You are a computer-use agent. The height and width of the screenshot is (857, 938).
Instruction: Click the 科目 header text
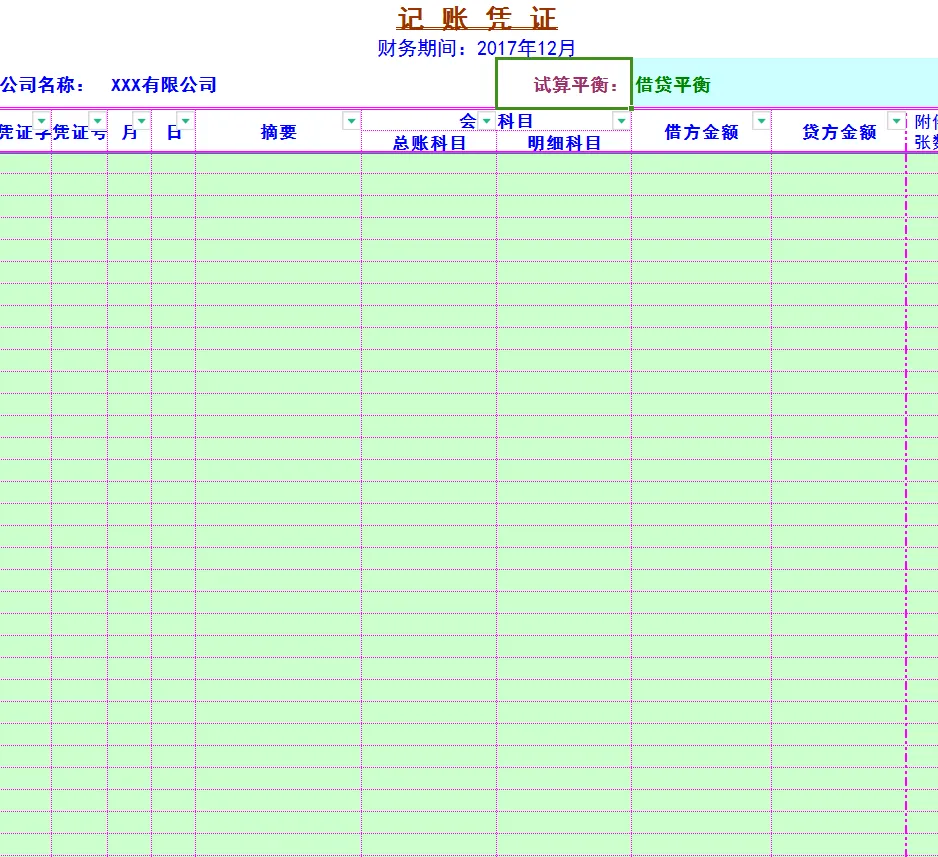[515, 121]
